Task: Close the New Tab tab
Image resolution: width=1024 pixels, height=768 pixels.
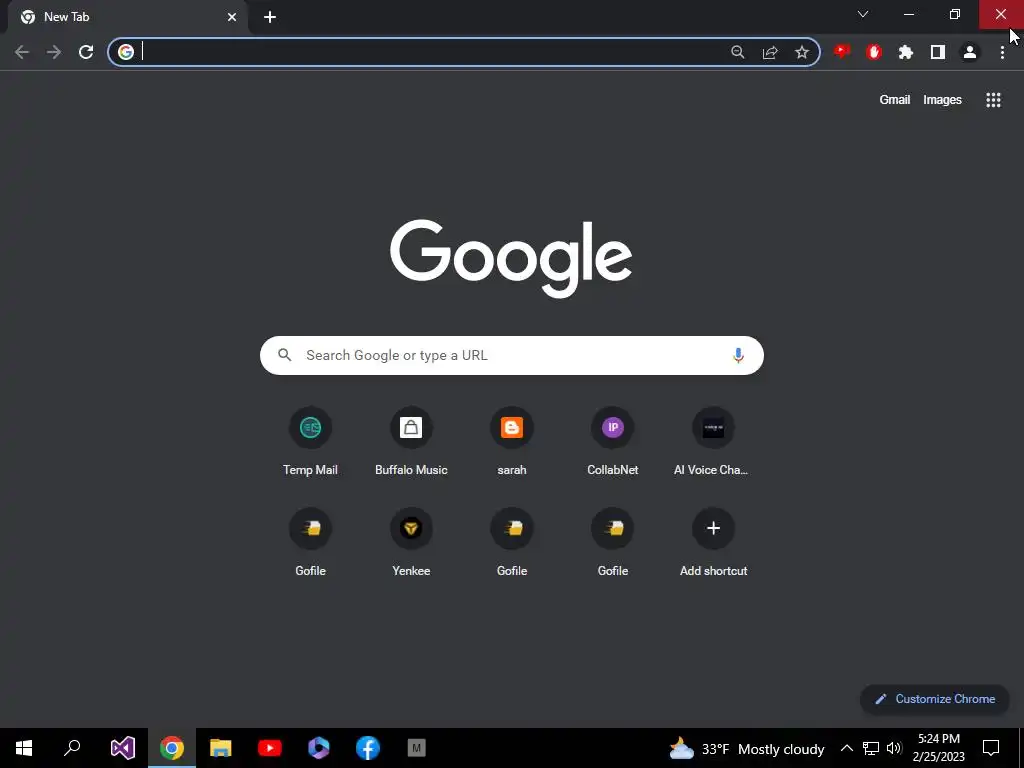Action: click(232, 17)
